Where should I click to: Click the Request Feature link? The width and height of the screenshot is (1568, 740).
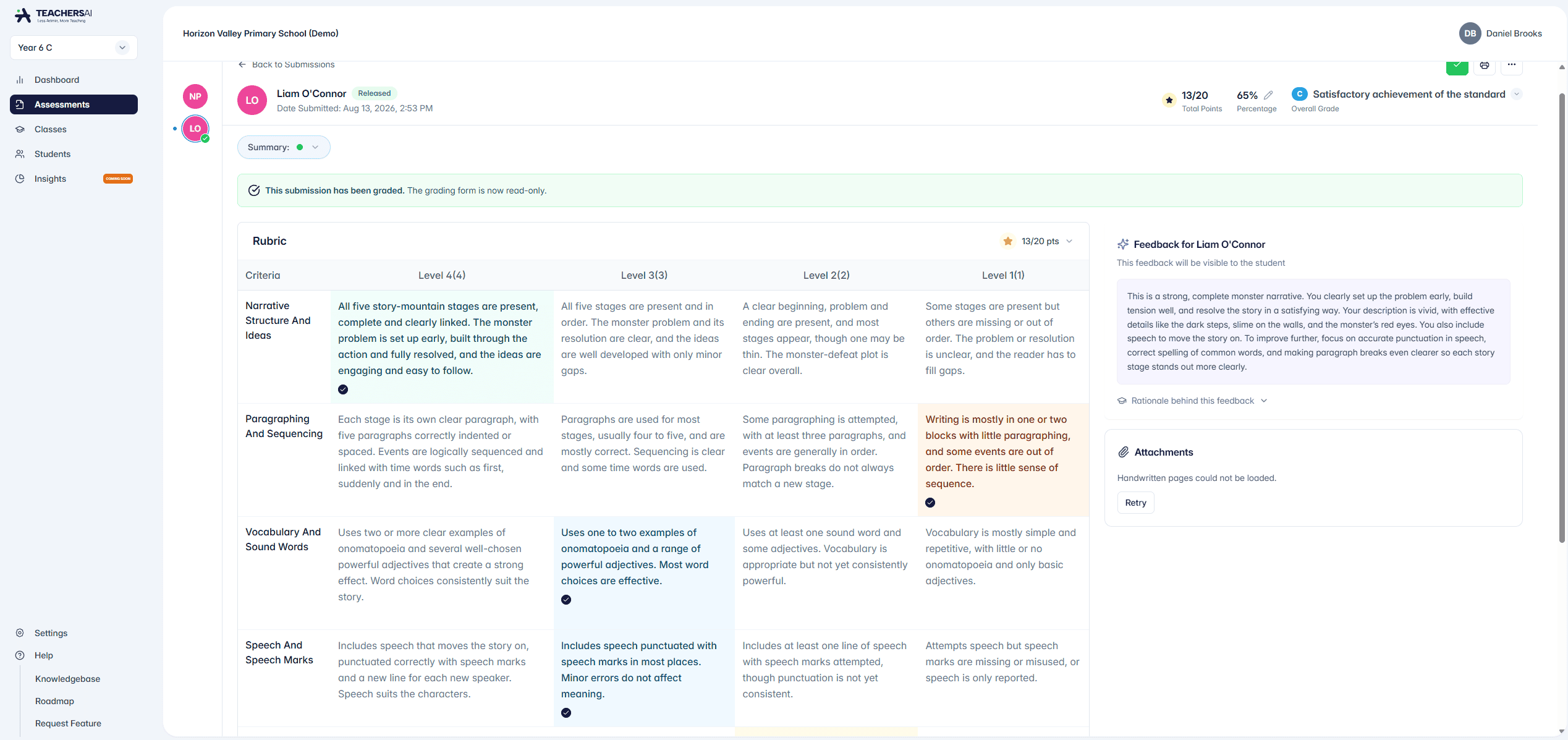68,723
